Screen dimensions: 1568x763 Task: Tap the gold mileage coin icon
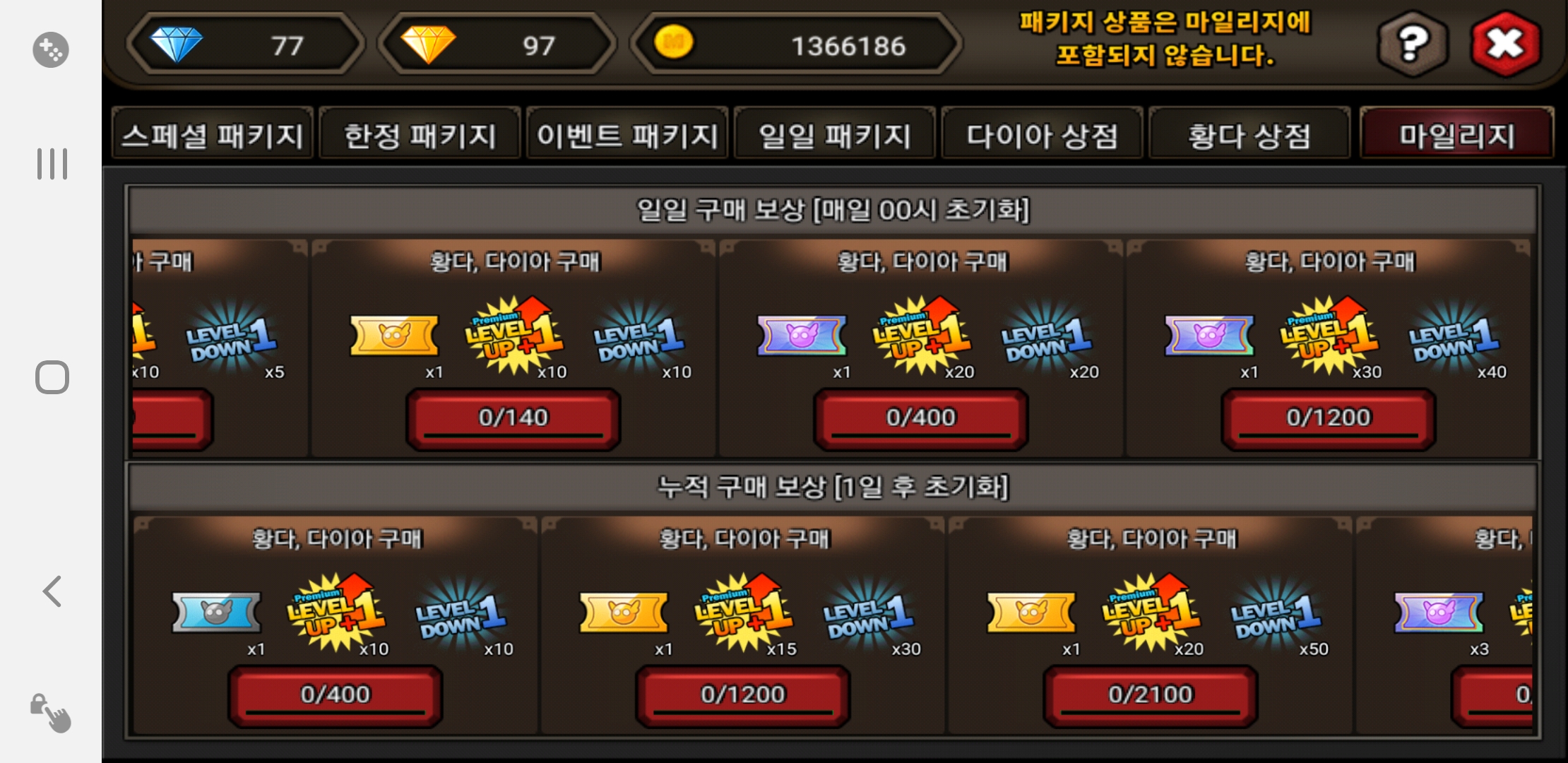click(x=675, y=42)
